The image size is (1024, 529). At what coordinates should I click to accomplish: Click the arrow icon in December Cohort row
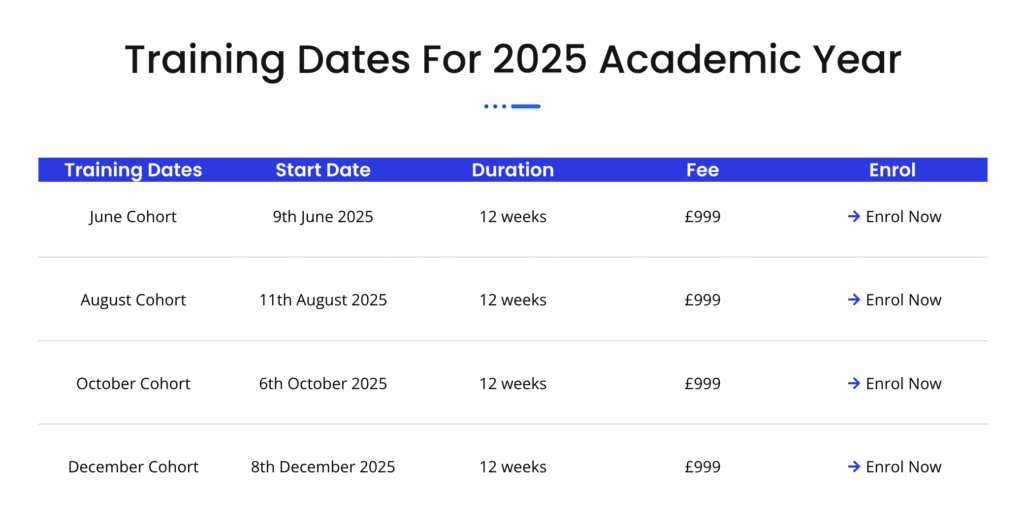tap(854, 466)
